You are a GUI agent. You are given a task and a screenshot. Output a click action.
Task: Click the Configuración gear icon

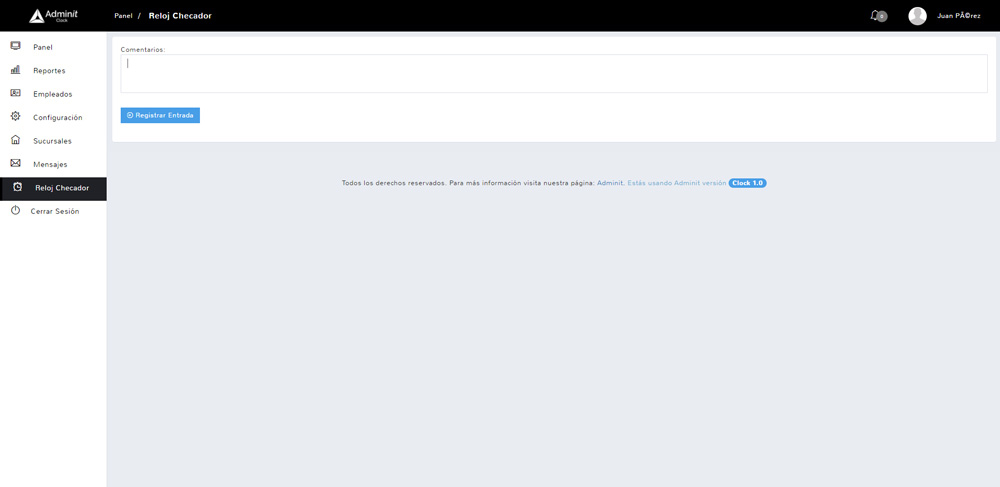(15, 117)
